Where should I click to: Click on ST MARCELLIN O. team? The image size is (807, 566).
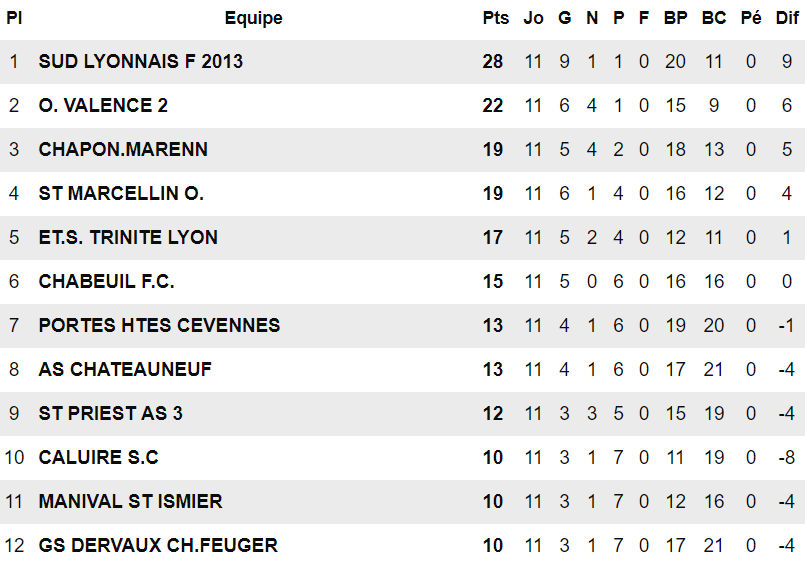click(121, 194)
